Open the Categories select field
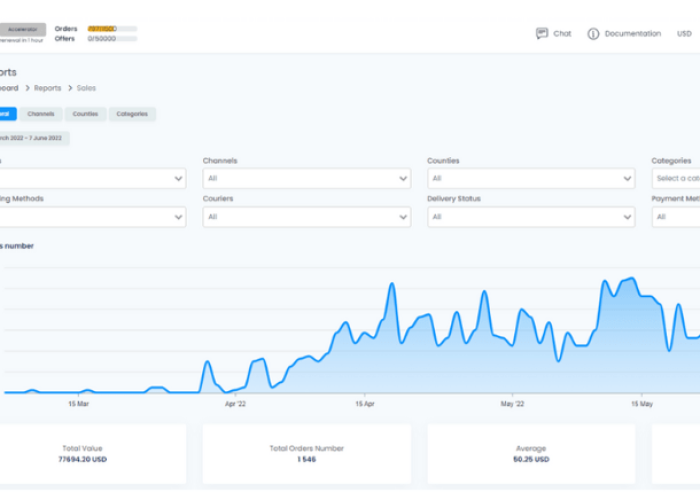Screen dimensions: 700x500 (x=676, y=179)
